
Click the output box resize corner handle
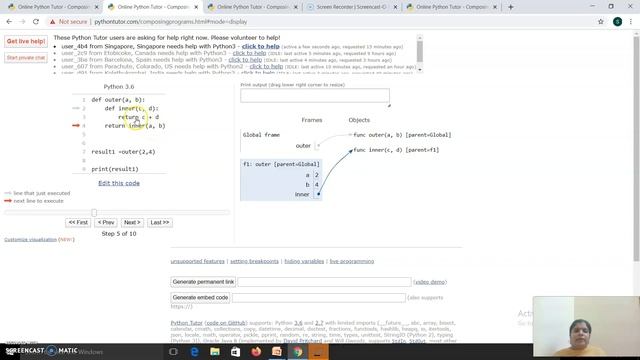(x=389, y=106)
